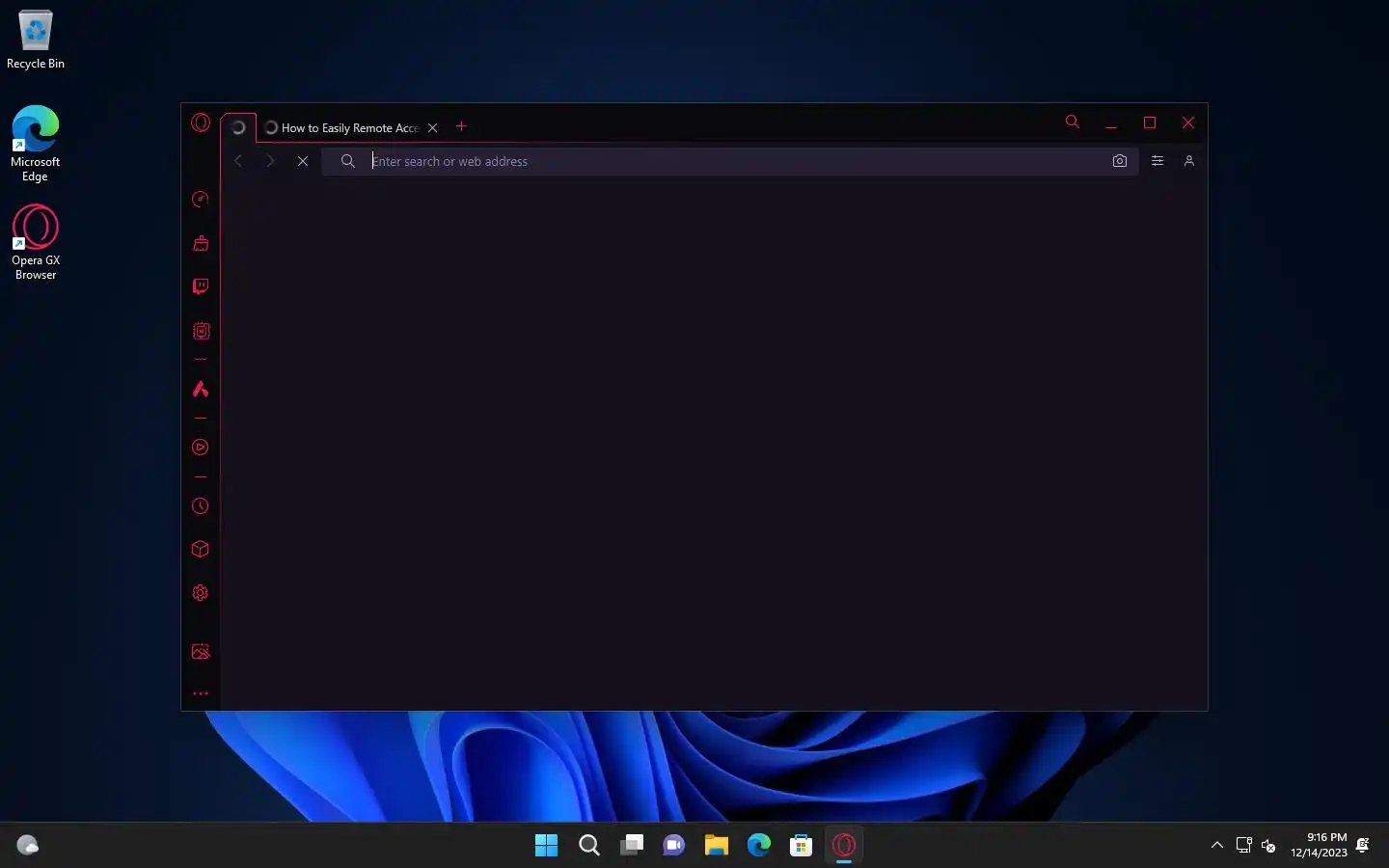Viewport: 1389px width, 868px height.
Task: Open Settings gear in Opera sidebar
Action: click(201, 593)
